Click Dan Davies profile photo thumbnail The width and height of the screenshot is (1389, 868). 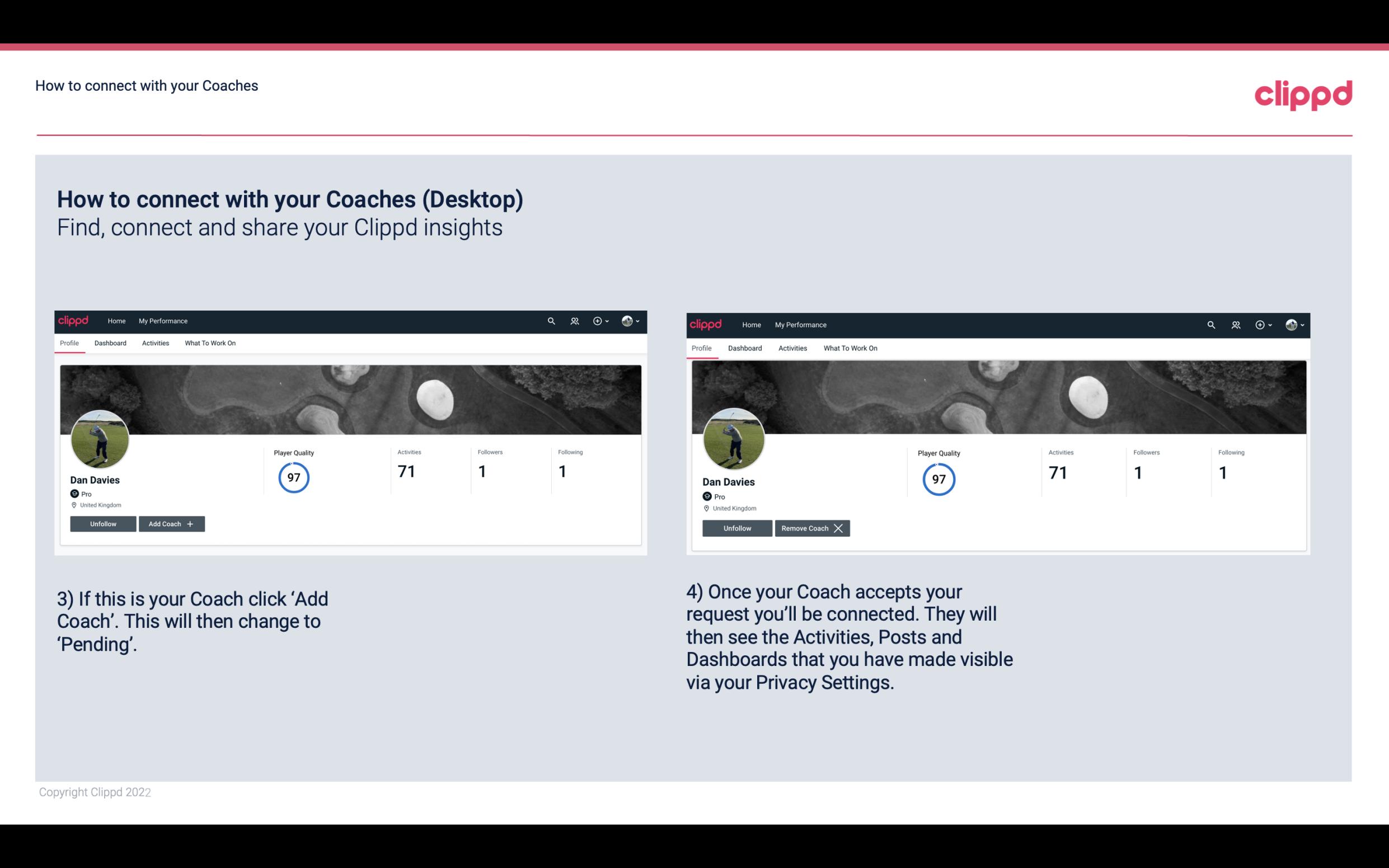(100, 438)
